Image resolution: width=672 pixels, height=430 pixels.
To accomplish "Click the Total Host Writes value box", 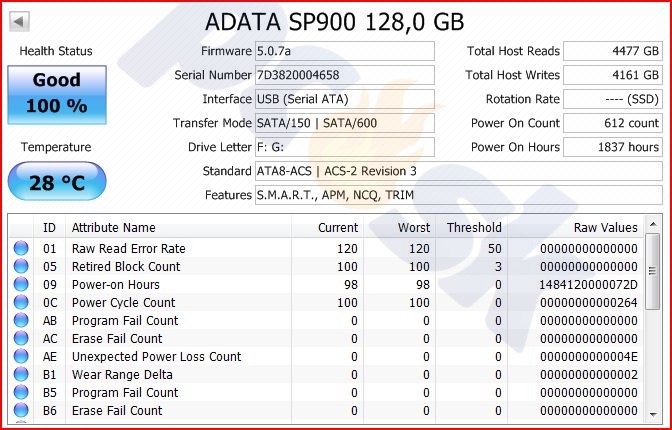I will pyautogui.click(x=613, y=75).
